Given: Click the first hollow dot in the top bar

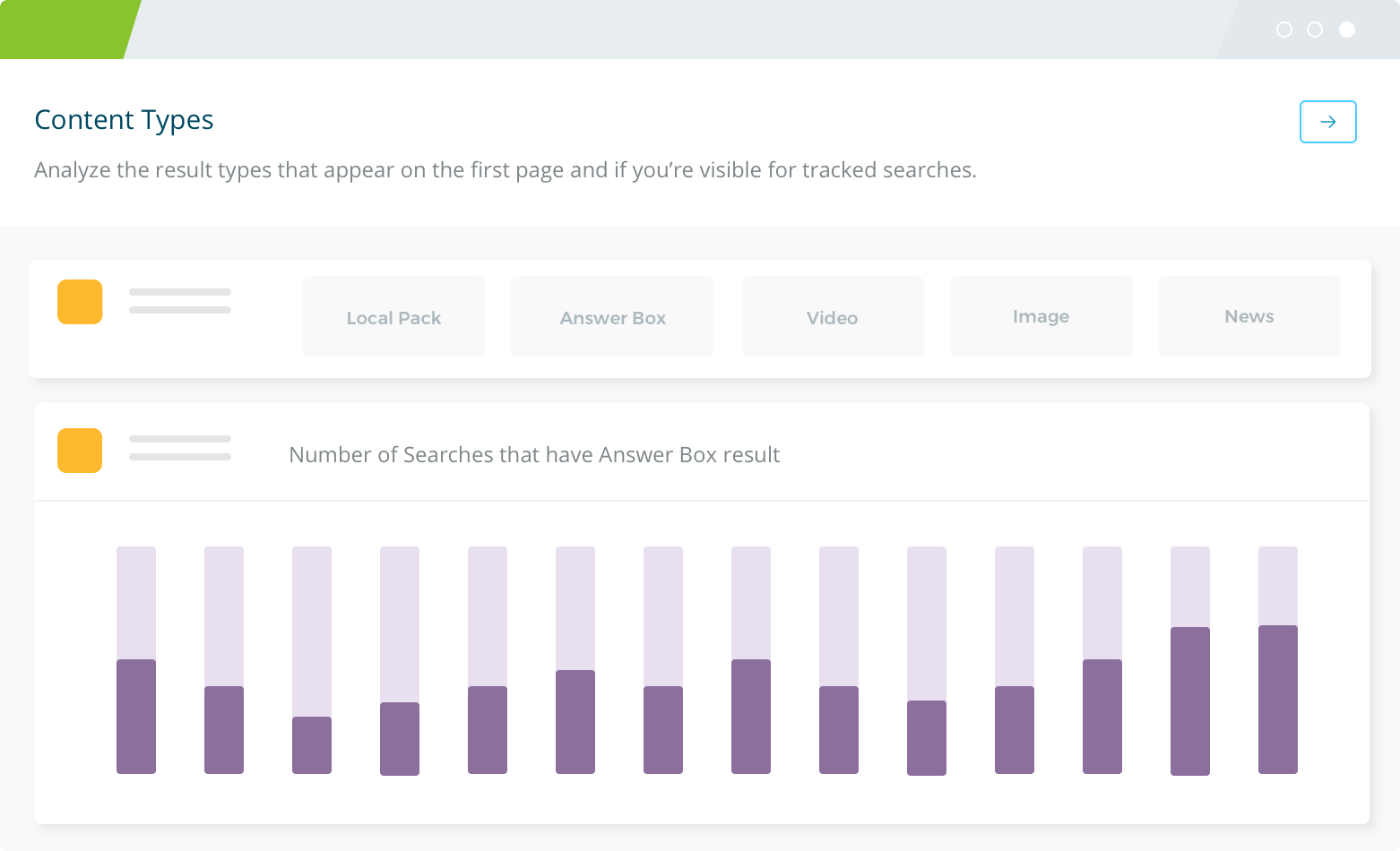Looking at the screenshot, I should (x=1283, y=30).
